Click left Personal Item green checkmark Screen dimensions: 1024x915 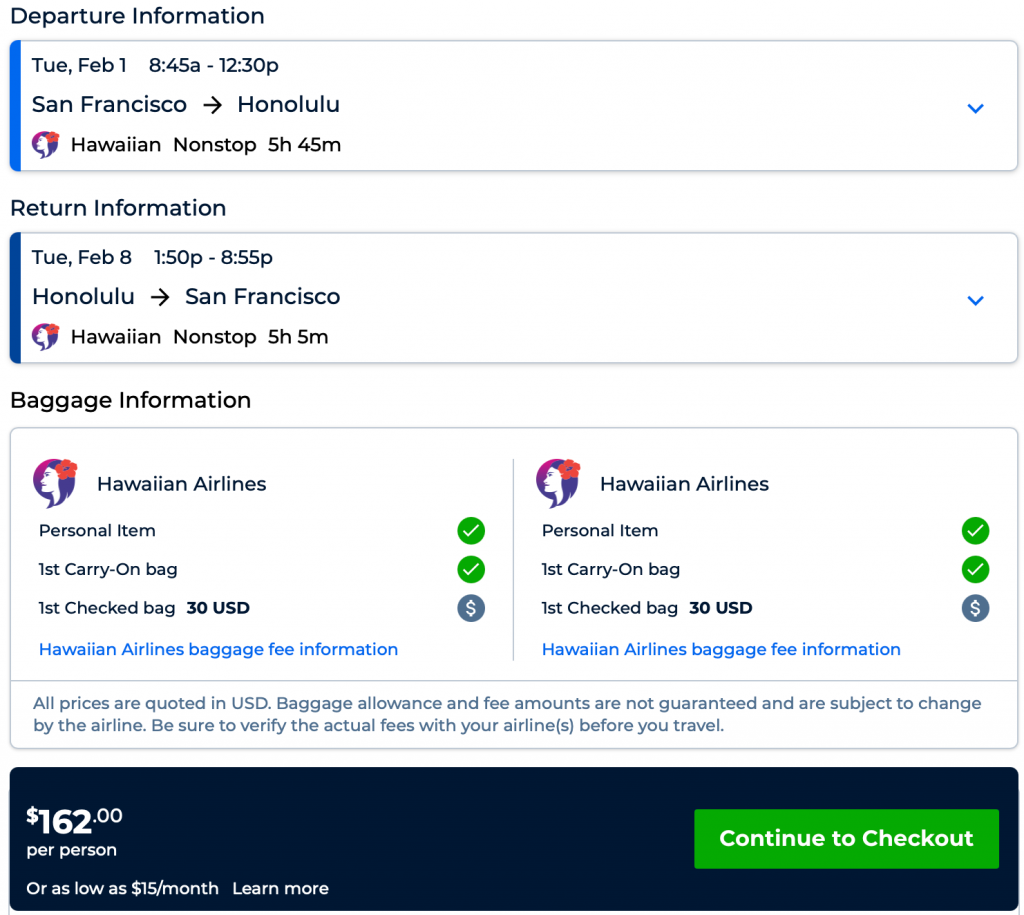coord(471,531)
